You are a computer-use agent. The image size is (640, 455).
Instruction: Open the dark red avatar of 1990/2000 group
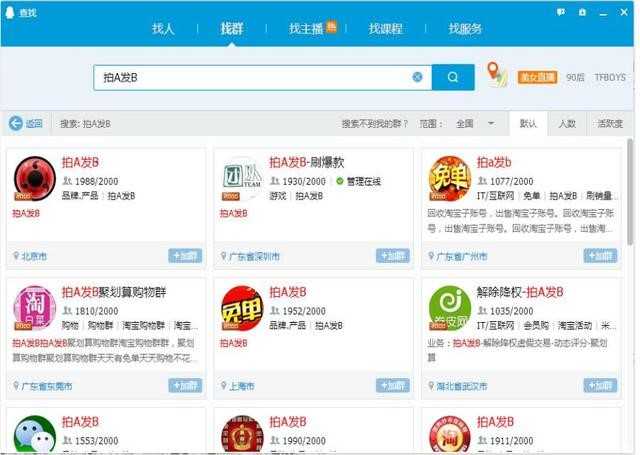(242, 434)
